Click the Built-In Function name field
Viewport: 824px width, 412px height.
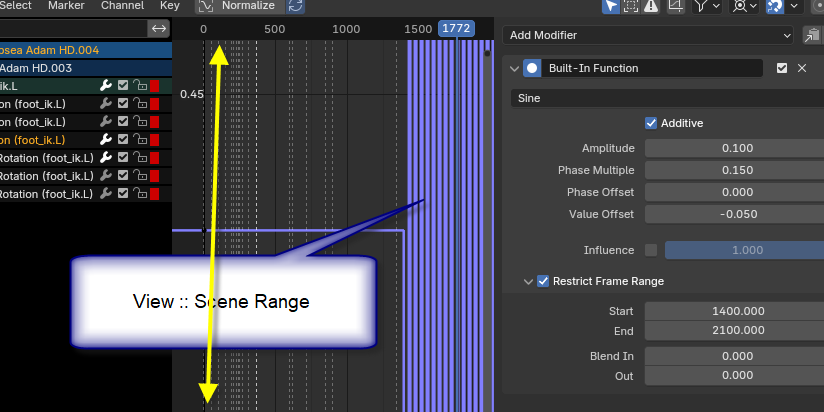click(x=652, y=68)
